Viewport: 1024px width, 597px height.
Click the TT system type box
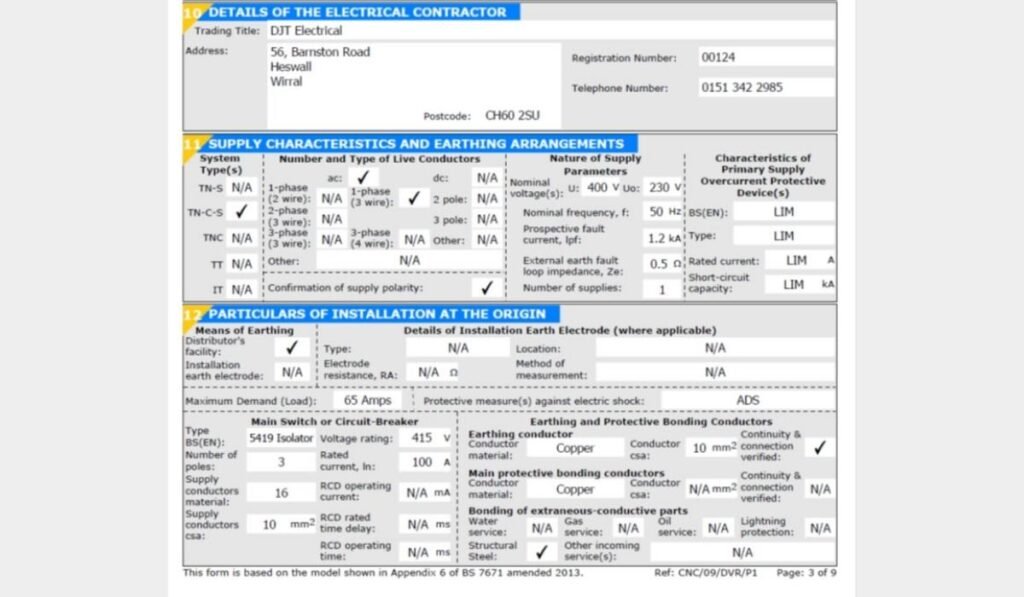pos(242,264)
